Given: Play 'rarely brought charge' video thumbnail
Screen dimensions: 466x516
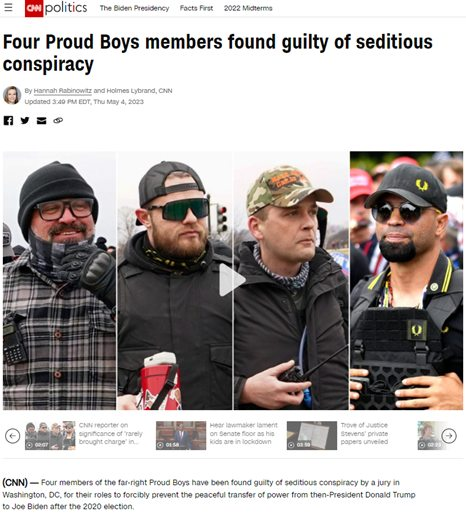Looking at the screenshot, I should [50, 436].
